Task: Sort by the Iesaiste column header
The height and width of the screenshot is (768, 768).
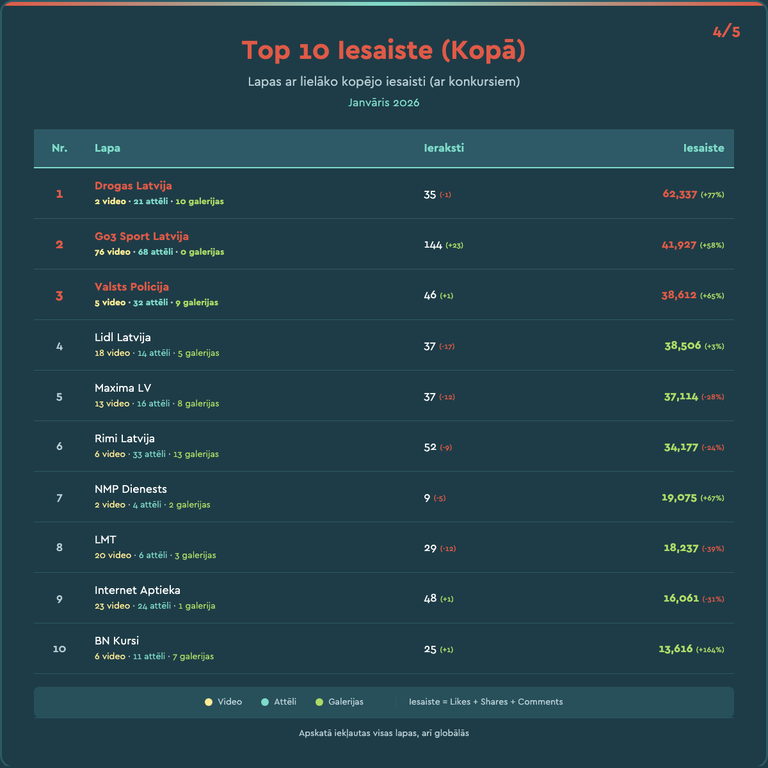Action: 703,148
